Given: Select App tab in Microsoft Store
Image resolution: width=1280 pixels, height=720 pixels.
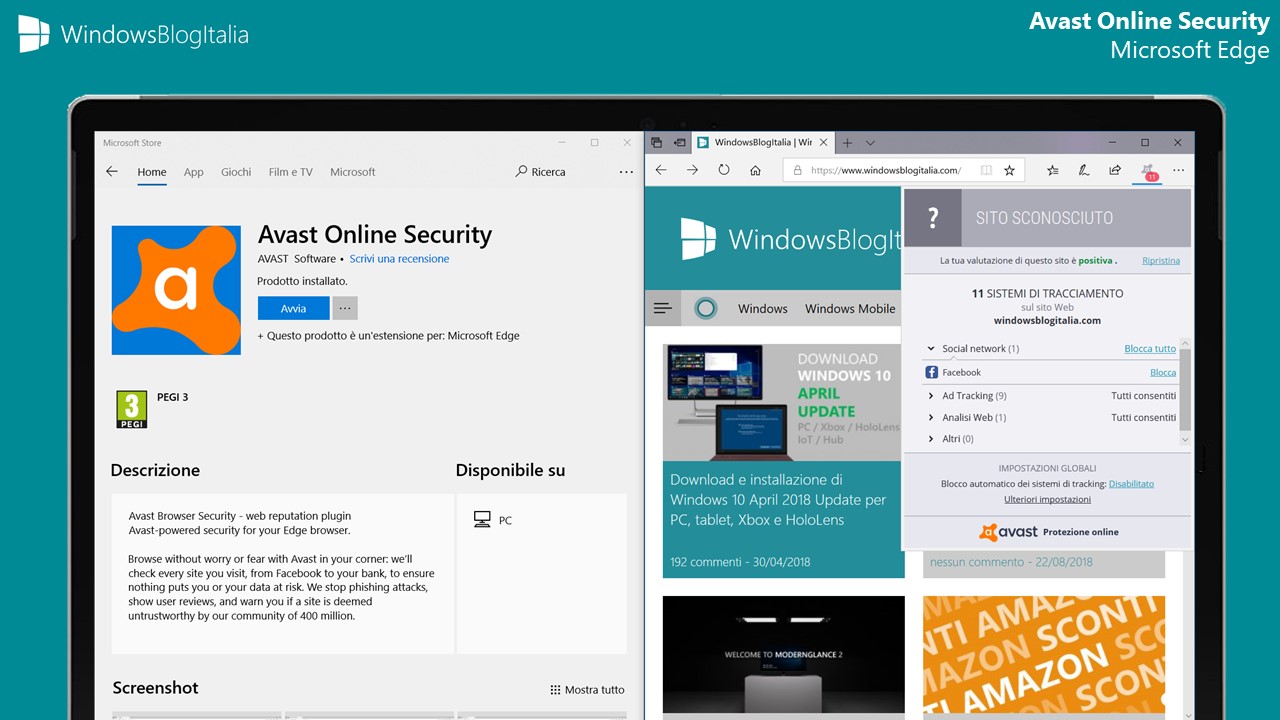Looking at the screenshot, I should pyautogui.click(x=194, y=172).
